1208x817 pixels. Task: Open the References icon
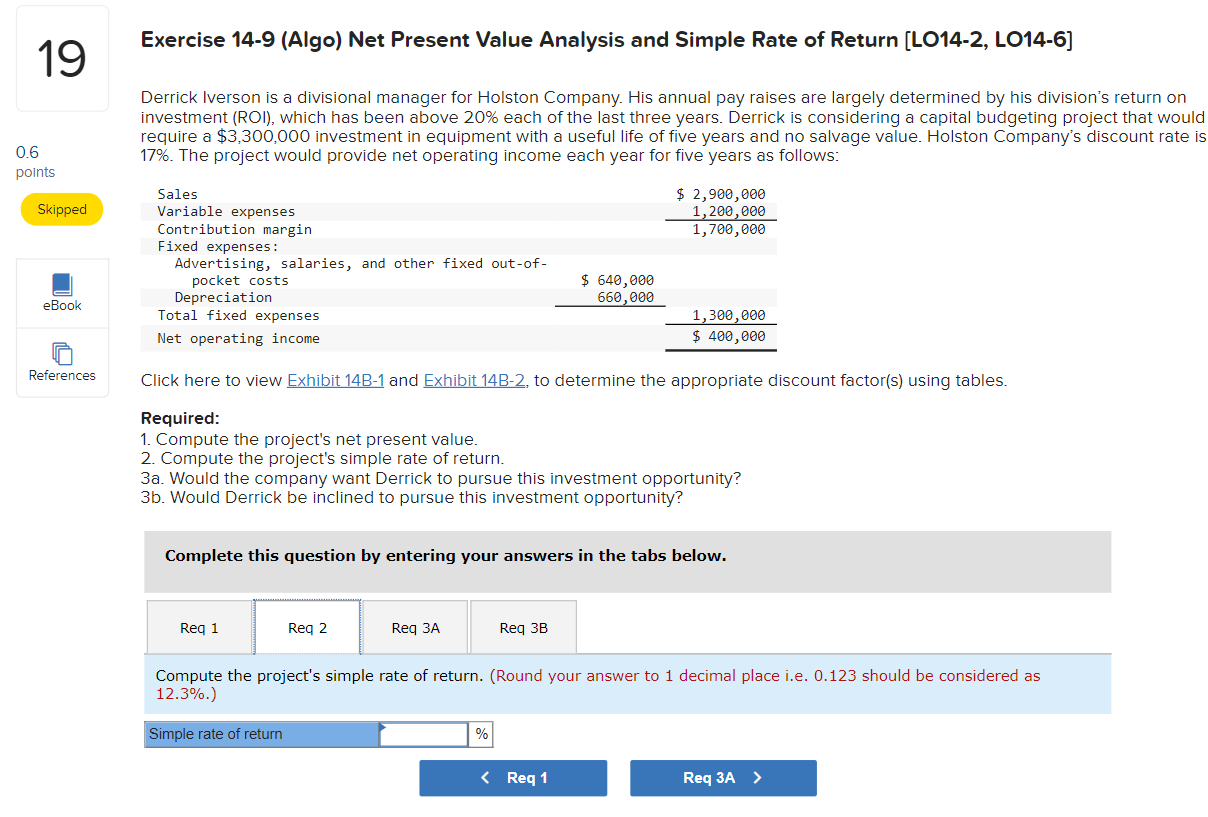(x=62, y=362)
